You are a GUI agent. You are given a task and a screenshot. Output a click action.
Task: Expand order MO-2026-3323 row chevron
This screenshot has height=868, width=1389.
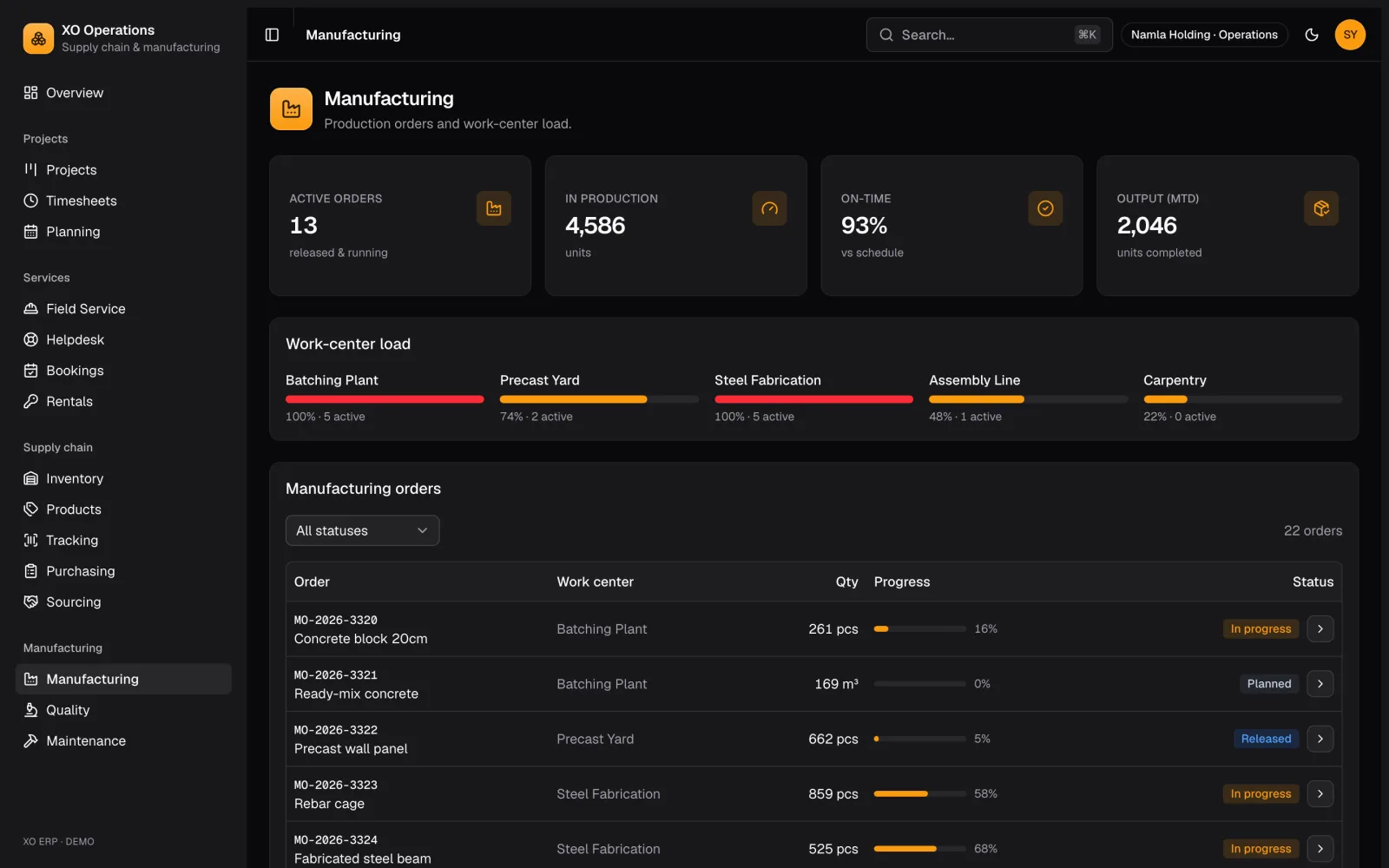coord(1320,793)
